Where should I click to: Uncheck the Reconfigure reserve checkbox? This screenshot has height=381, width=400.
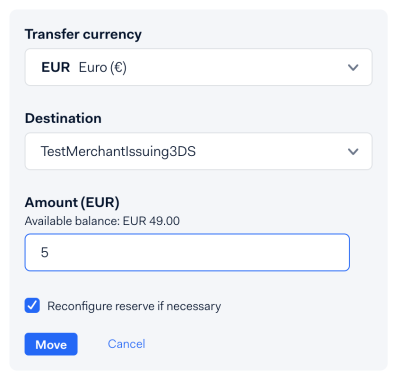point(32,305)
